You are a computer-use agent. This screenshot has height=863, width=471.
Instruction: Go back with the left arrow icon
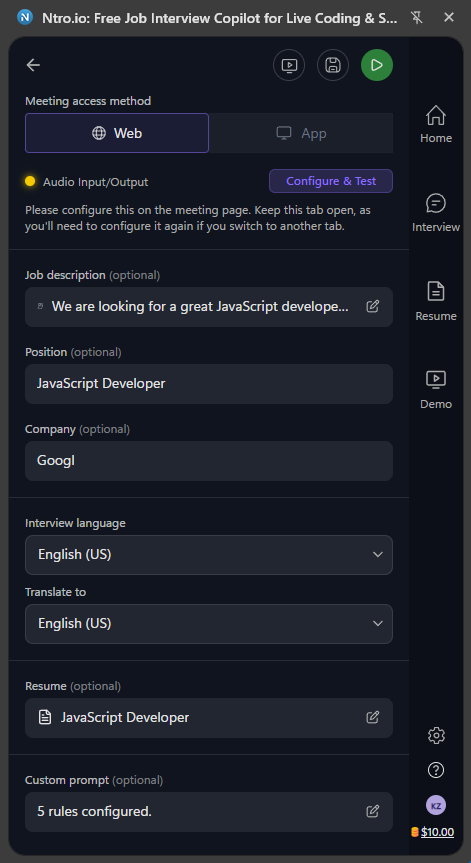click(33, 65)
